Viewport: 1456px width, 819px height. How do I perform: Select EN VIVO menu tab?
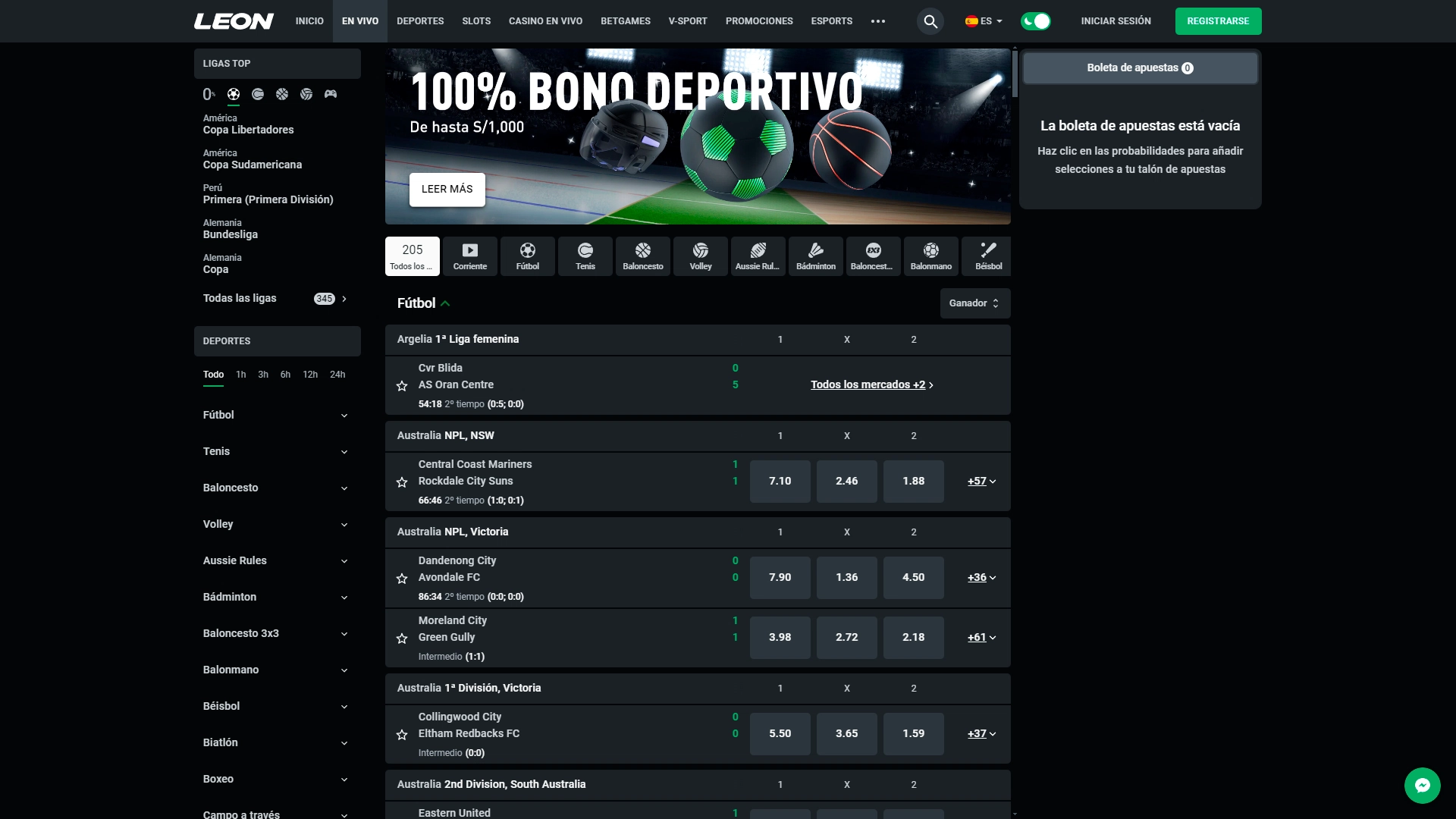(358, 21)
